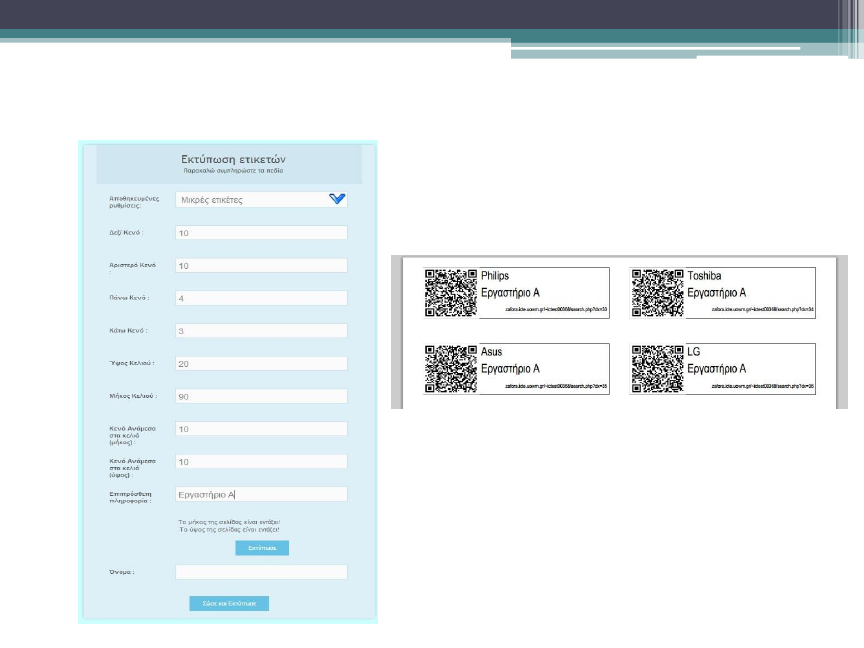Select the 'Πάνω Κενό' field with value 4
This screenshot has height=648, width=864.
point(261,298)
